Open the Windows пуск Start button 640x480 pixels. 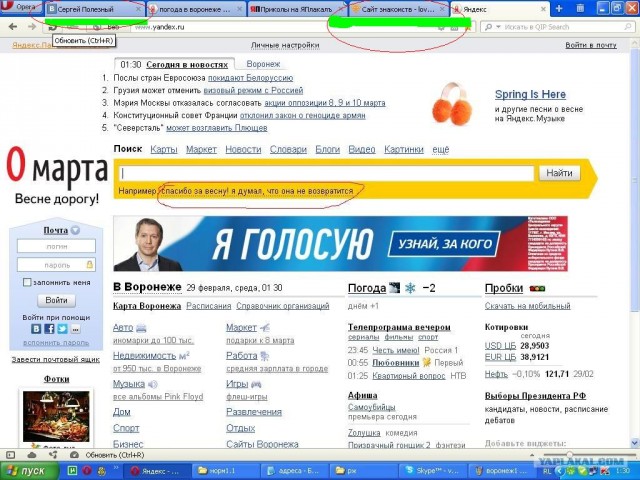click(29, 471)
